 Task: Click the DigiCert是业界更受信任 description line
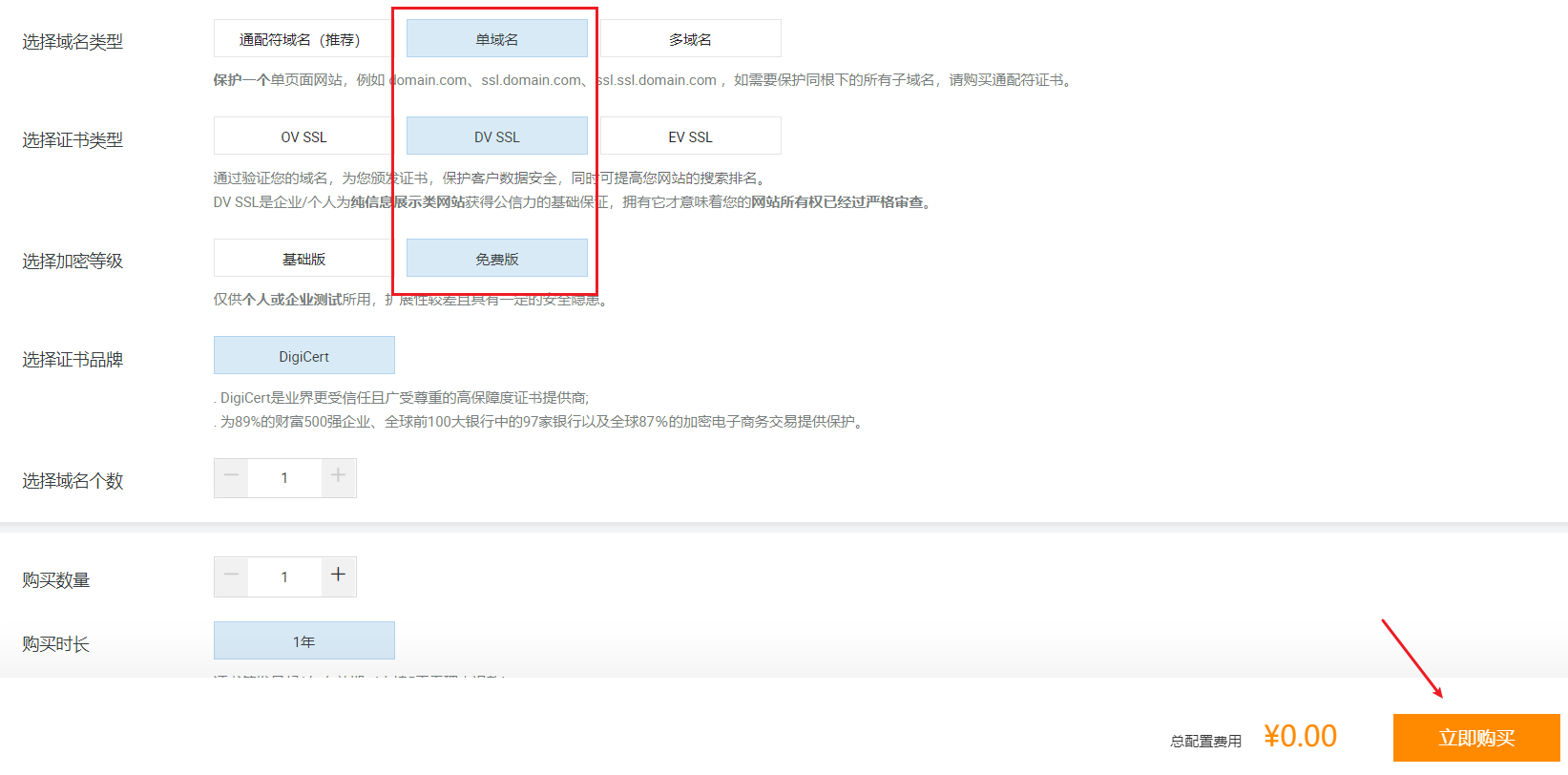click(402, 398)
